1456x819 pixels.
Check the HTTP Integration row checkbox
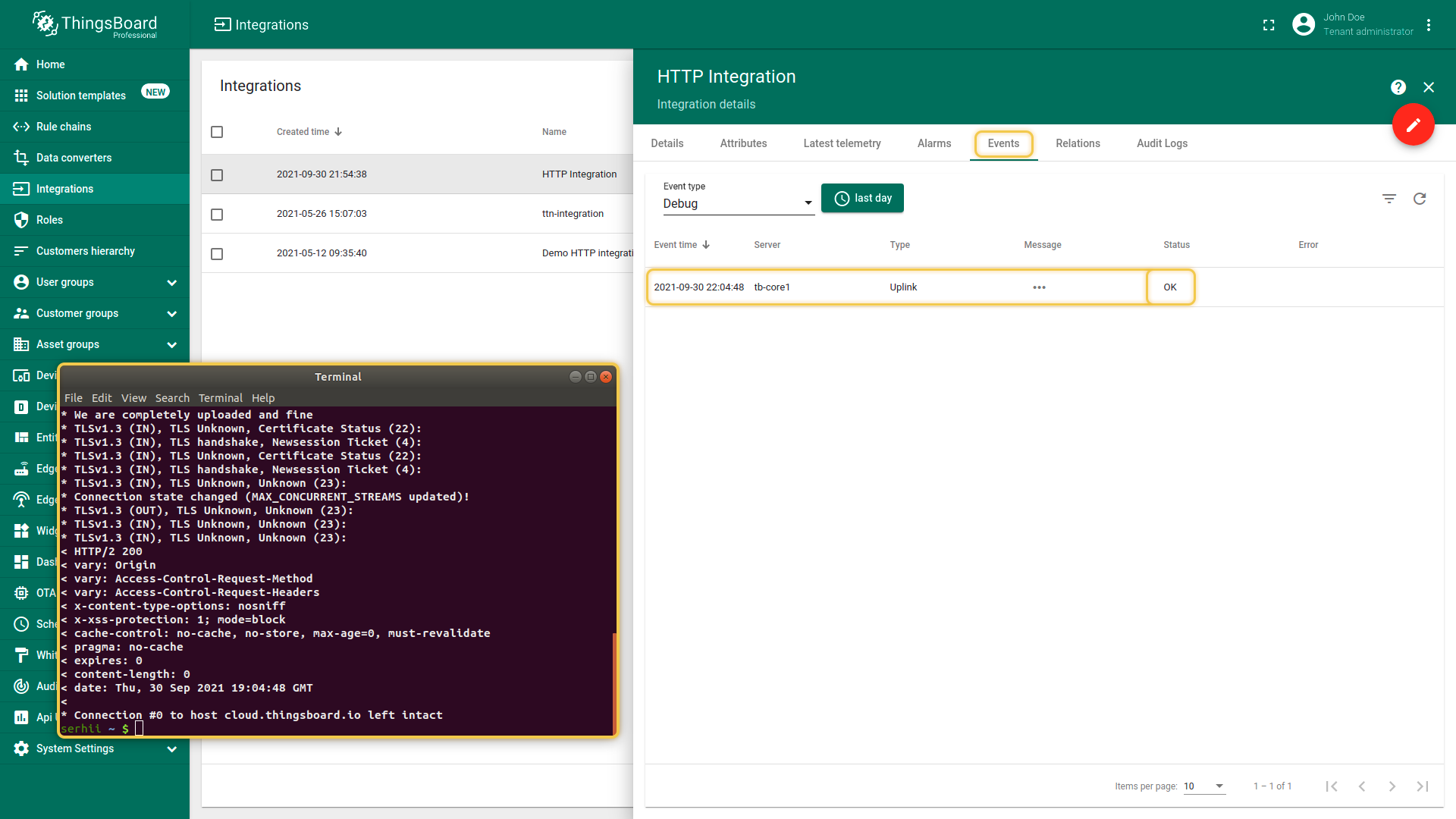217,175
